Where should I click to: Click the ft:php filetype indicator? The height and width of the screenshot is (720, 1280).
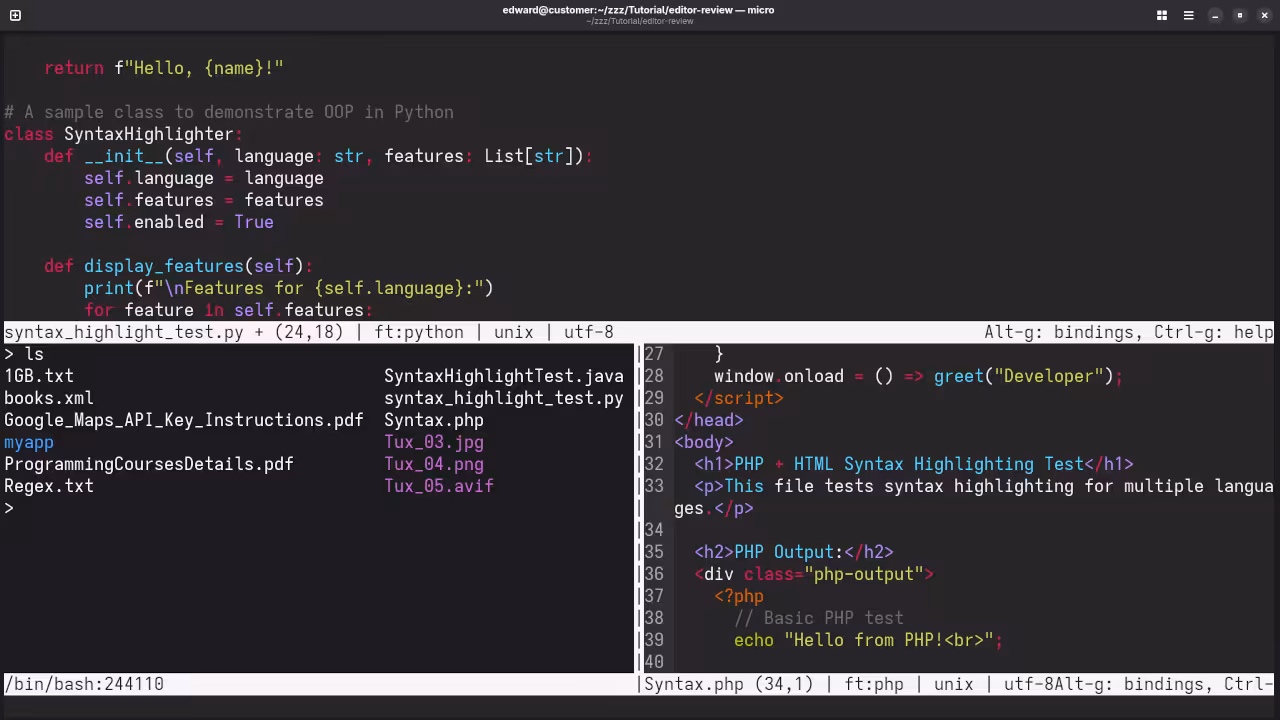click(874, 684)
